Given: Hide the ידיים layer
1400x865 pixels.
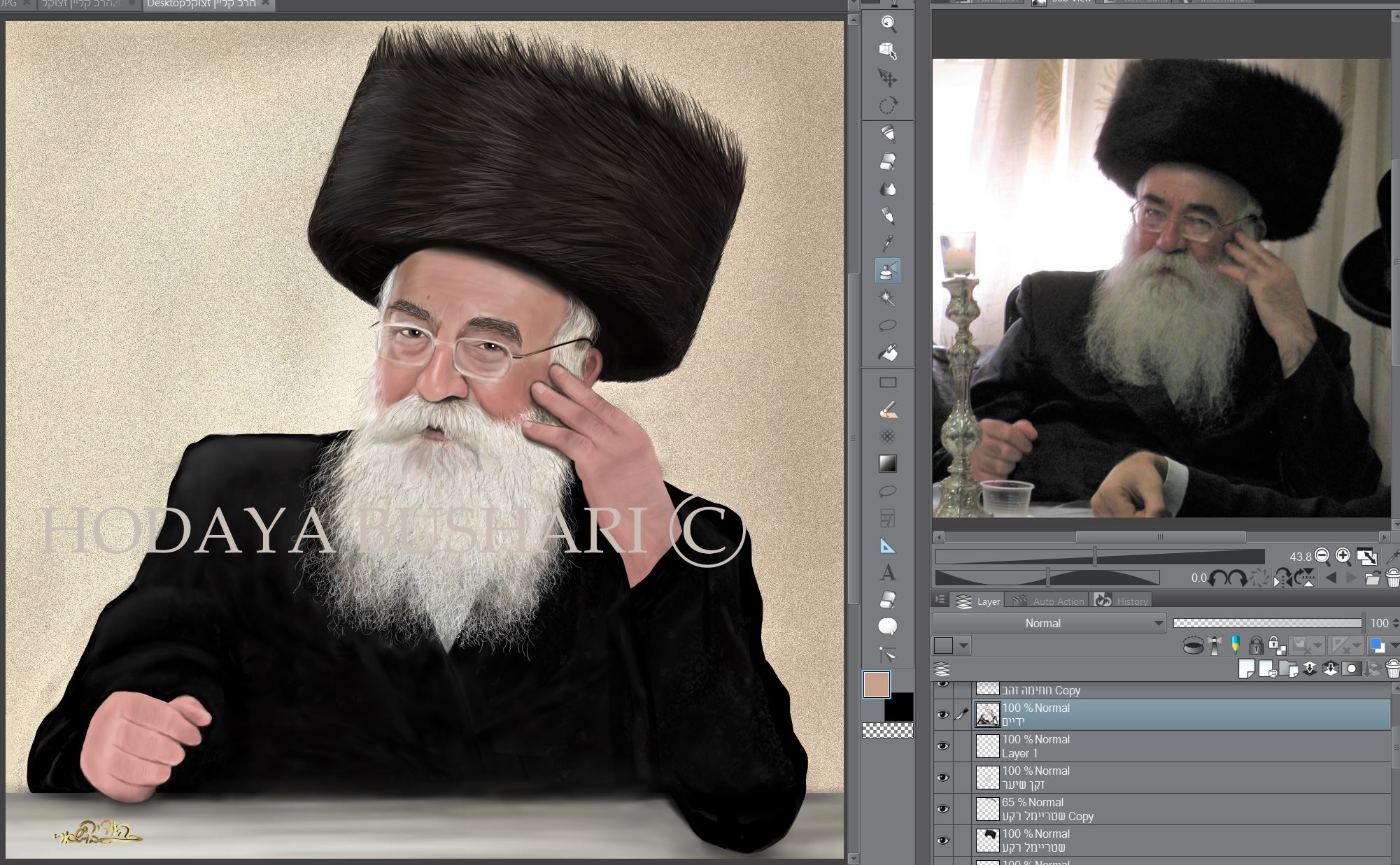Looking at the screenshot, I should coord(944,714).
